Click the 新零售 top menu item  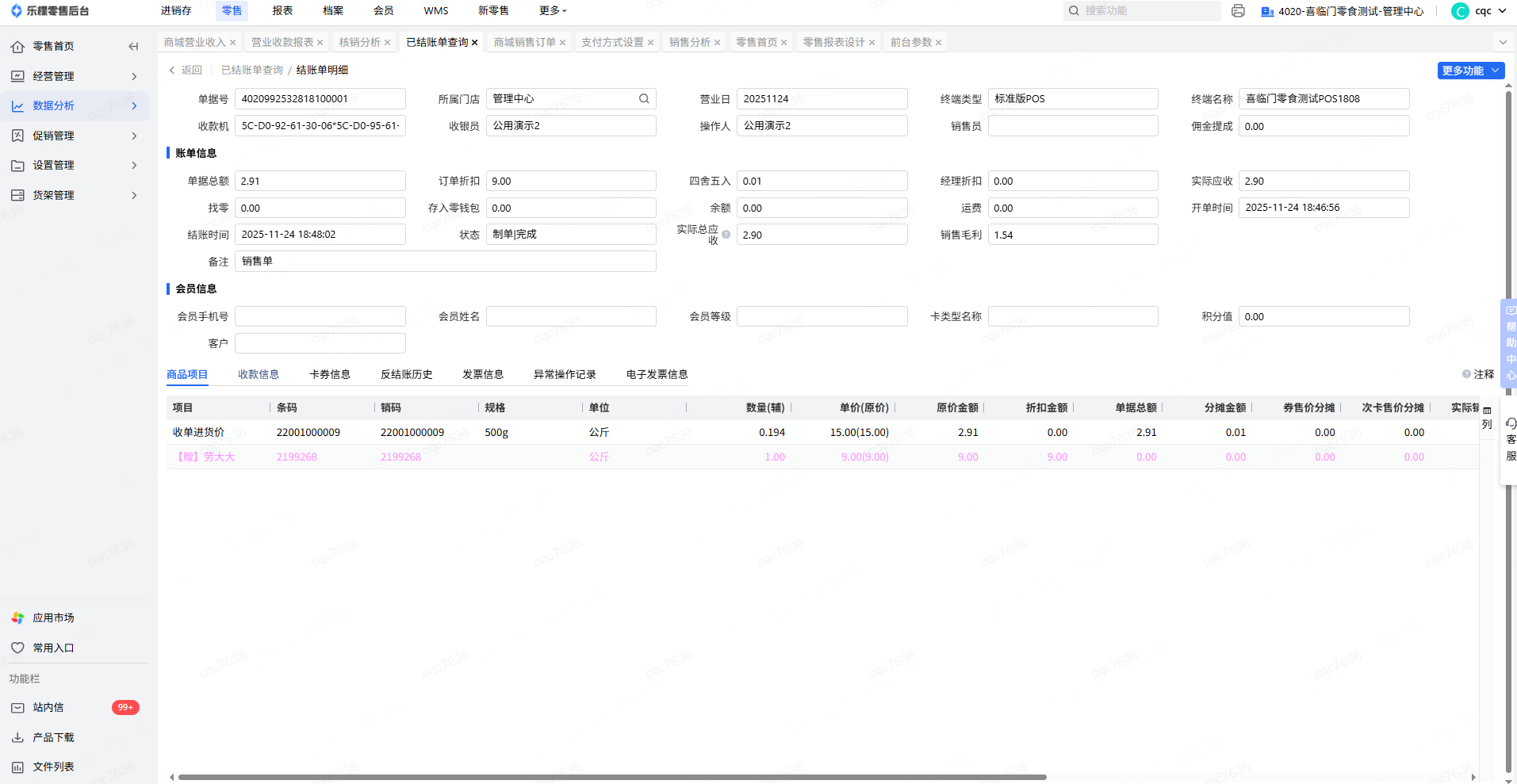click(493, 11)
